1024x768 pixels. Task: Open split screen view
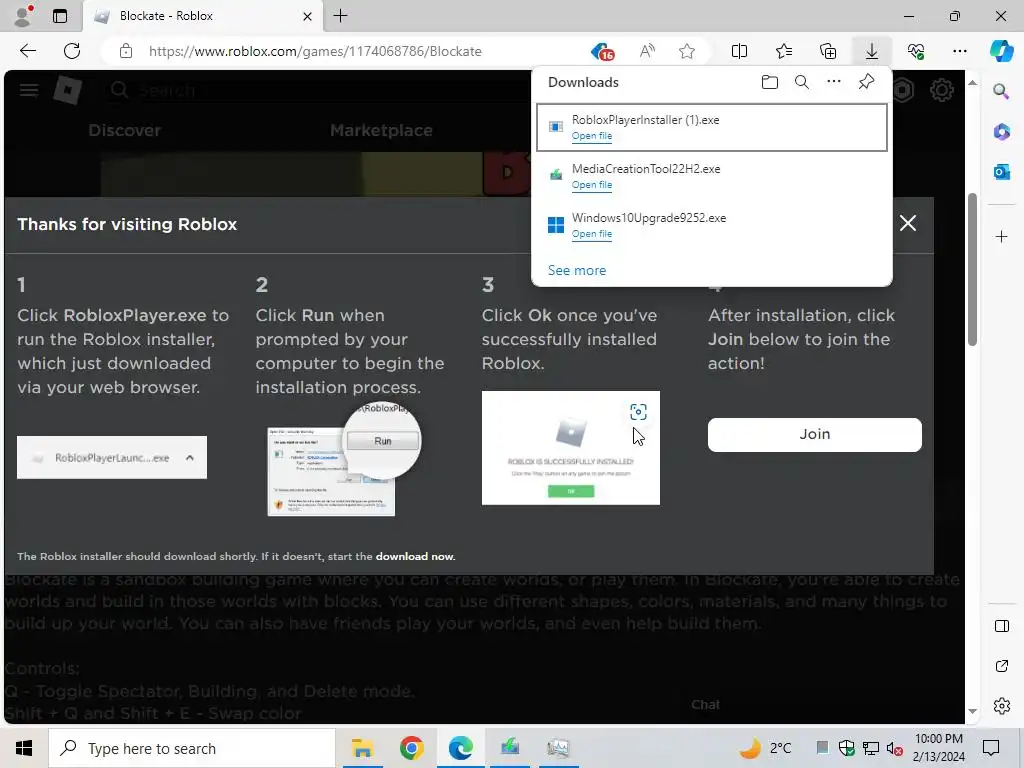[739, 51]
